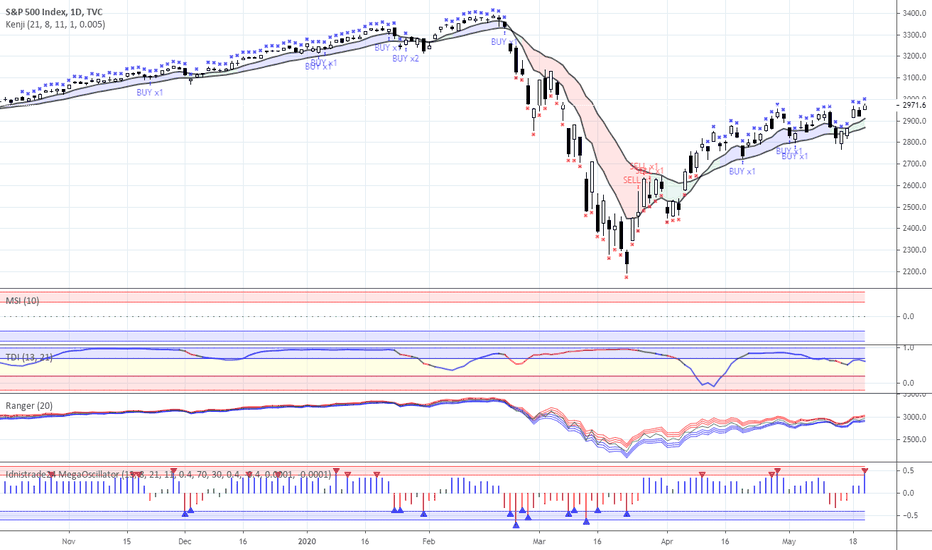Click the red triangle on the last oscillator bar
Image resolution: width=932 pixels, height=550 pixels.
865,471
